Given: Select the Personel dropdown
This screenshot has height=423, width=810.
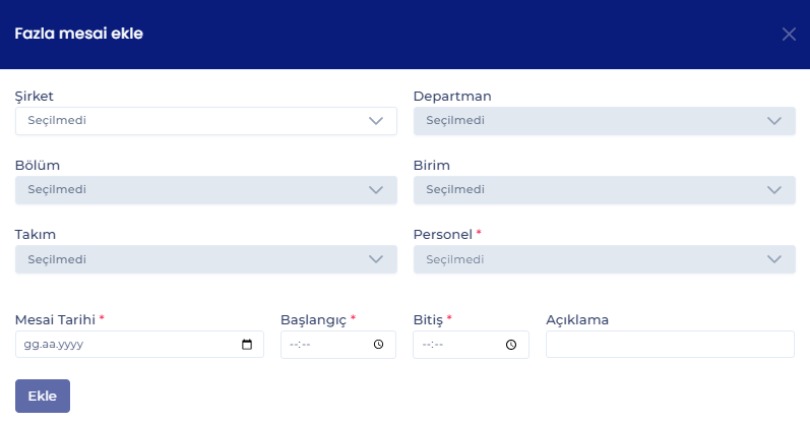Looking at the screenshot, I should 590,260.
